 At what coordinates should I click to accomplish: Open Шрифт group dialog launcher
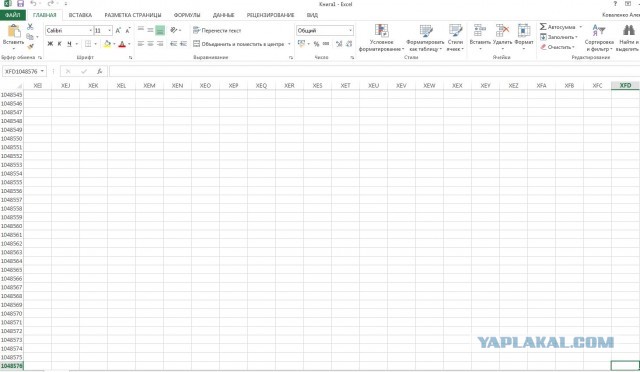[x=131, y=58]
